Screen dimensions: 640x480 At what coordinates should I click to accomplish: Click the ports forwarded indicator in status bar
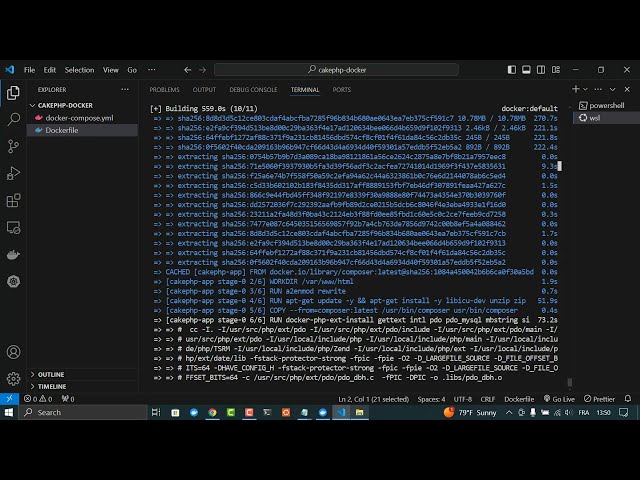pyautogui.click(x=68, y=399)
